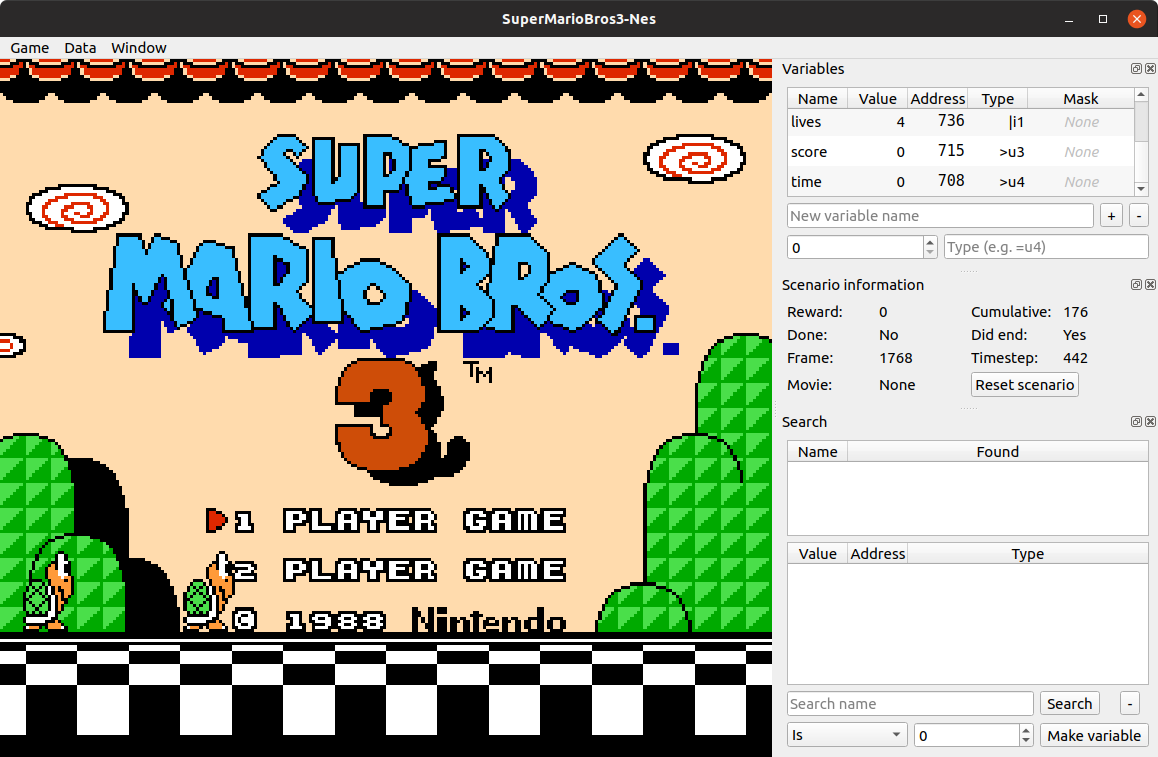1158x757 pixels.
Task: Focus the New variable name field
Action: point(940,216)
